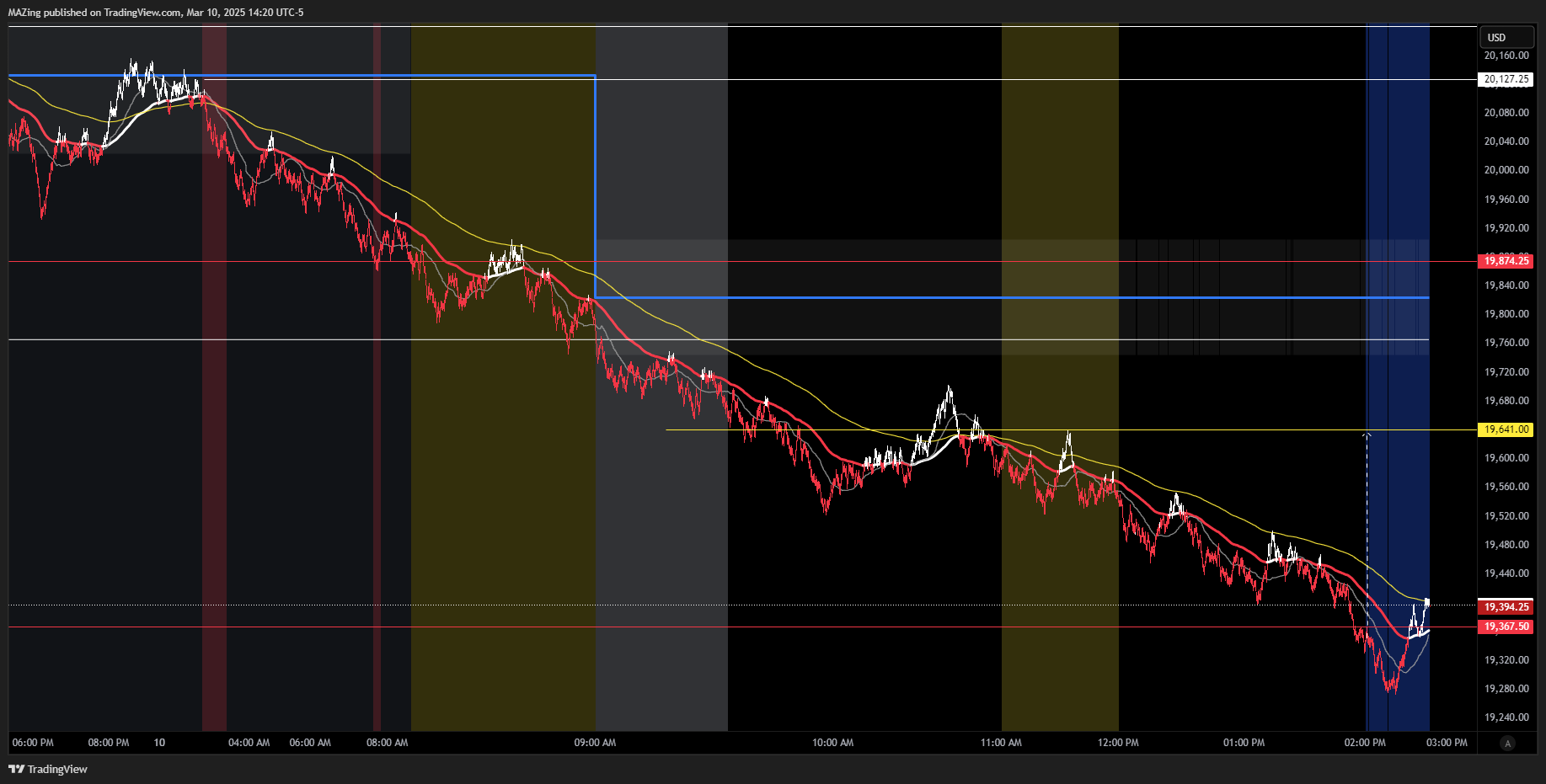Click the 02:00 PM time axis label

tap(1365, 743)
